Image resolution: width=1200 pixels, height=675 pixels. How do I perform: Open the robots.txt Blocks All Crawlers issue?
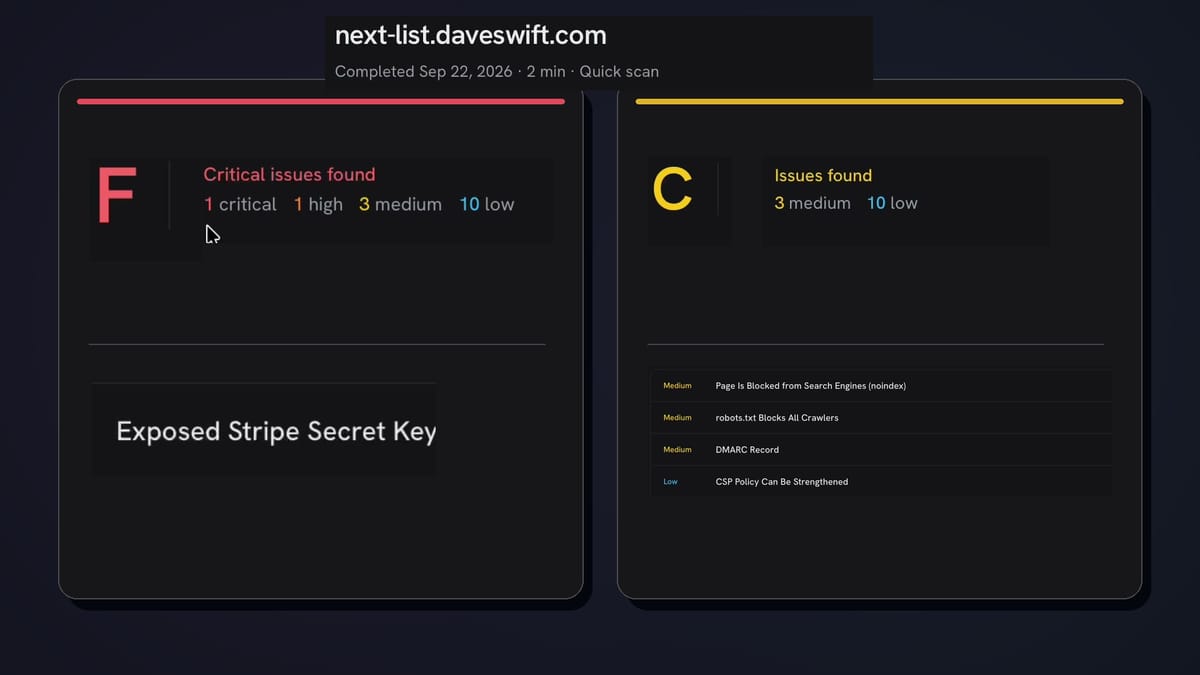(x=881, y=418)
